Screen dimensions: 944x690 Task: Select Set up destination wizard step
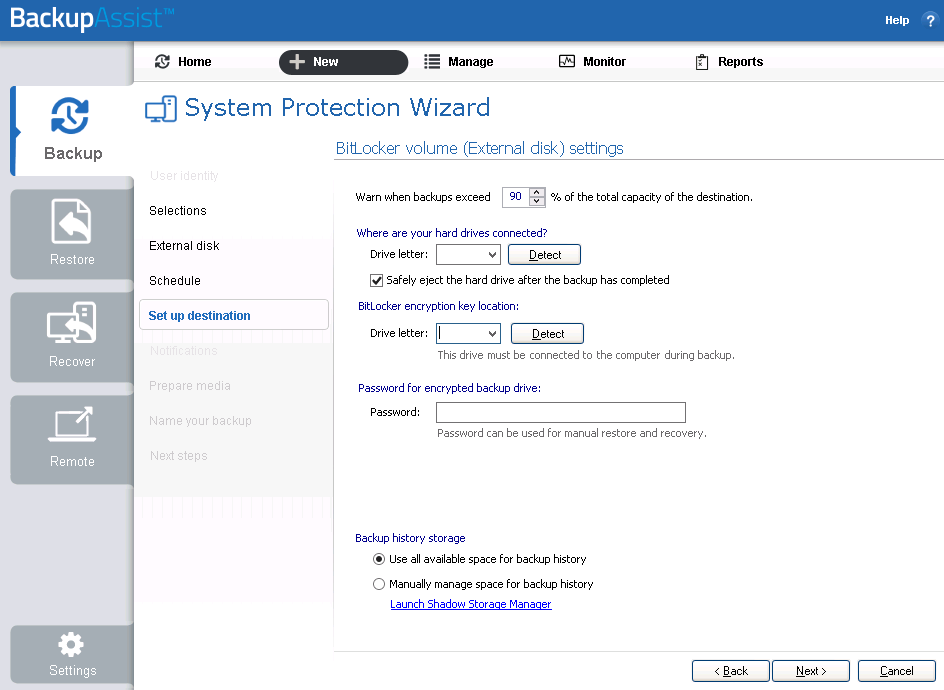click(x=234, y=315)
